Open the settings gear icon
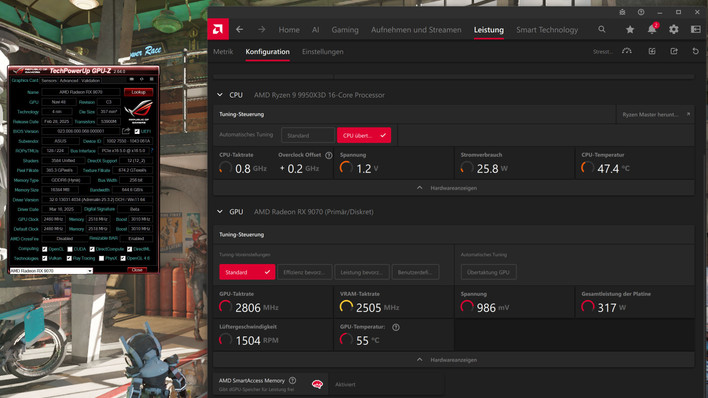Viewport: 708px width, 398px height. point(674,29)
